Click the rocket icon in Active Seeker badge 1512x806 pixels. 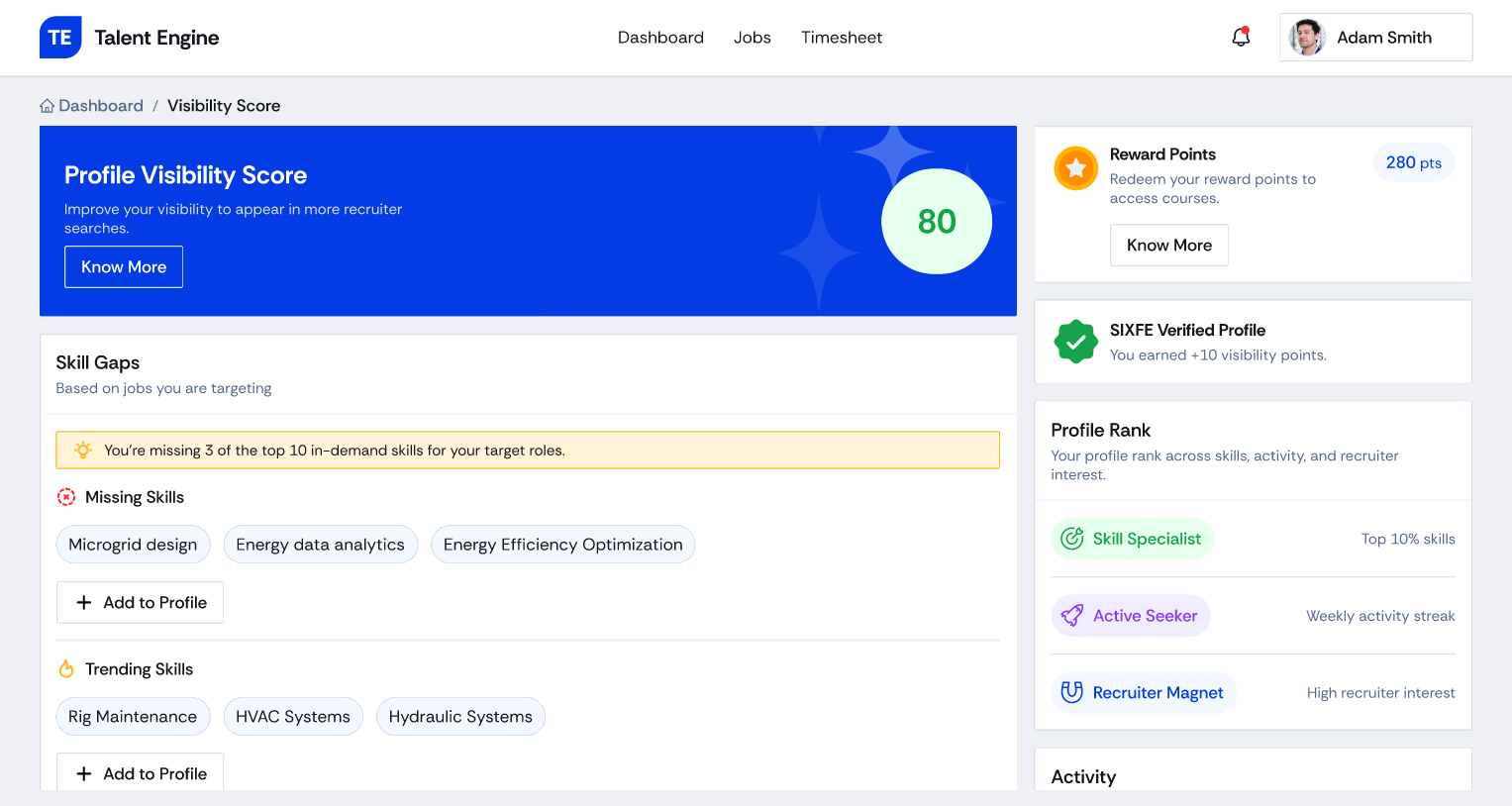click(1072, 616)
